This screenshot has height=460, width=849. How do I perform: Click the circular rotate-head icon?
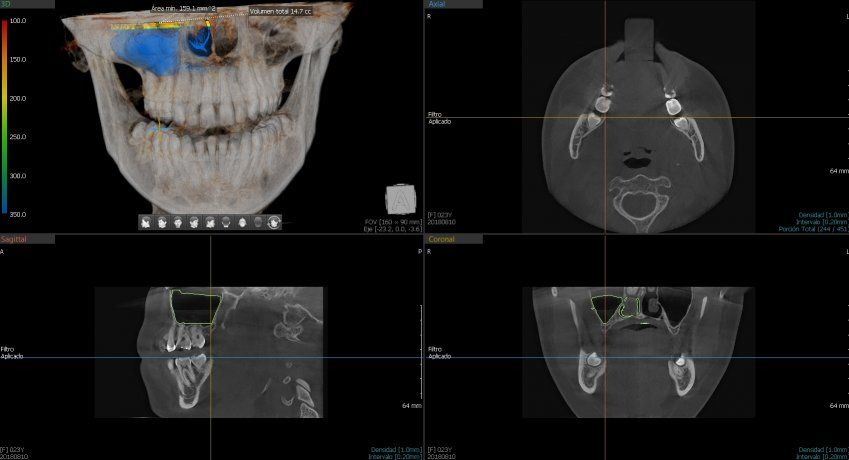click(x=273, y=222)
